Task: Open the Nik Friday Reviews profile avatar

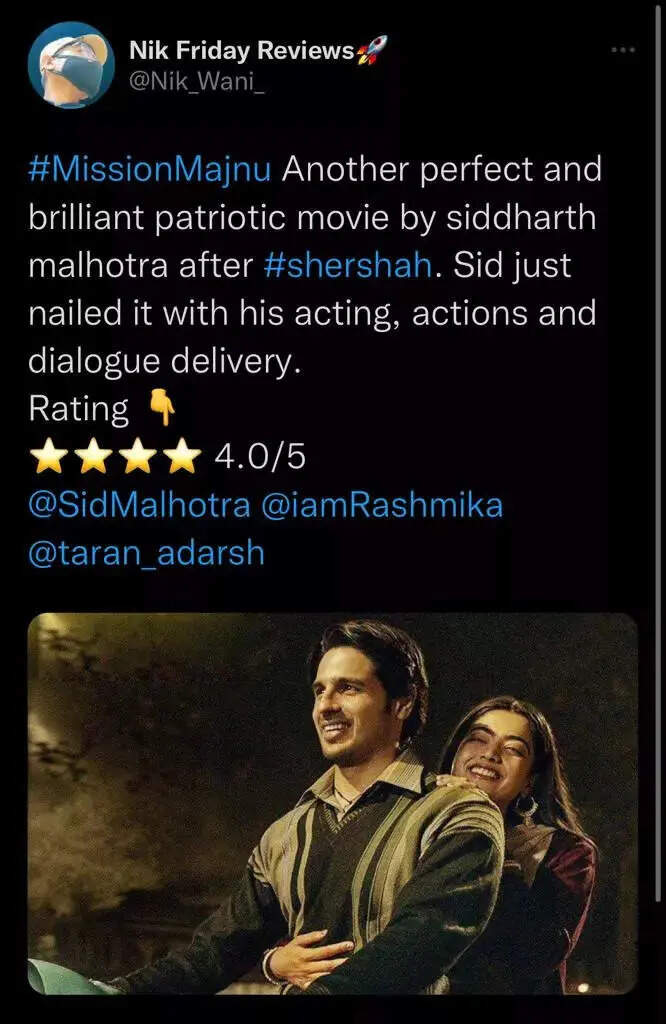Action: tap(71, 65)
